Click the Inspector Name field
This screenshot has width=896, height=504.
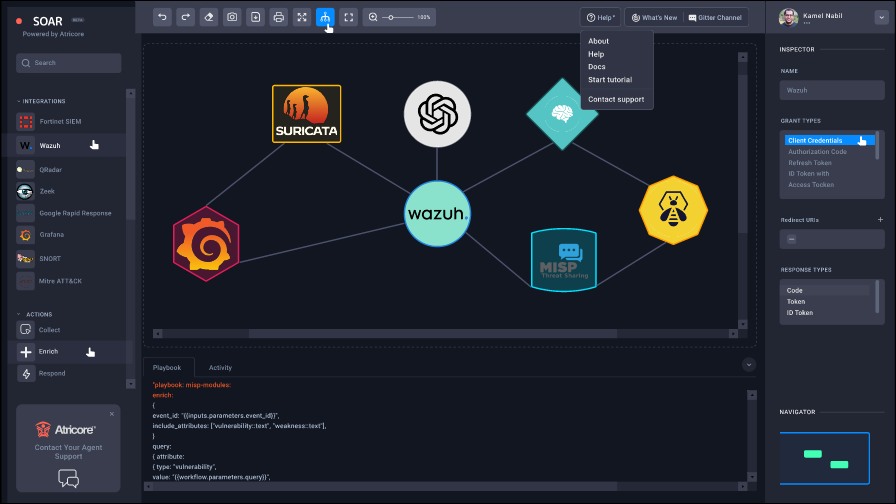(832, 90)
